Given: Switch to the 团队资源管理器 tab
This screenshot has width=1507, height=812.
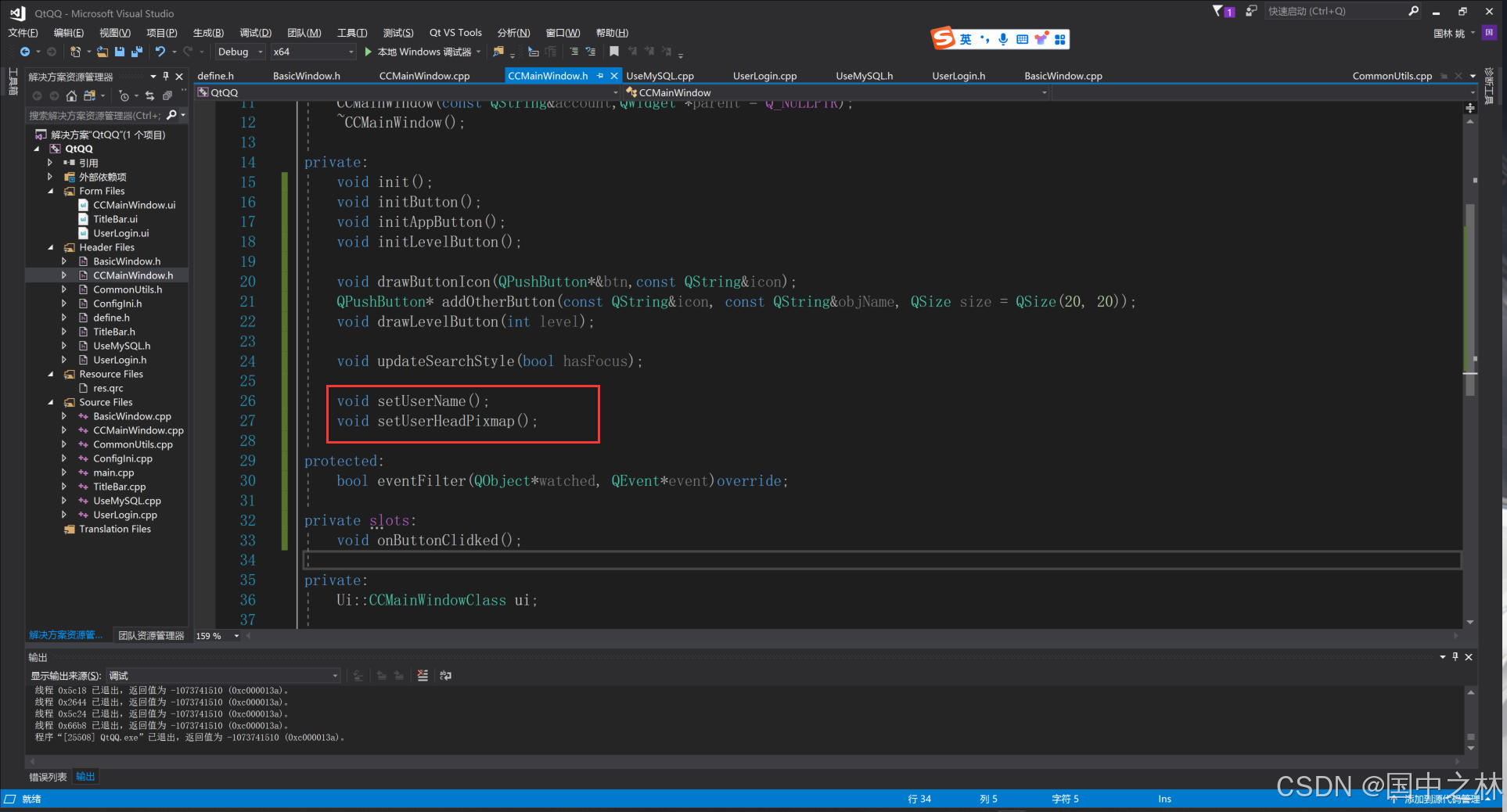Looking at the screenshot, I should click(x=152, y=635).
